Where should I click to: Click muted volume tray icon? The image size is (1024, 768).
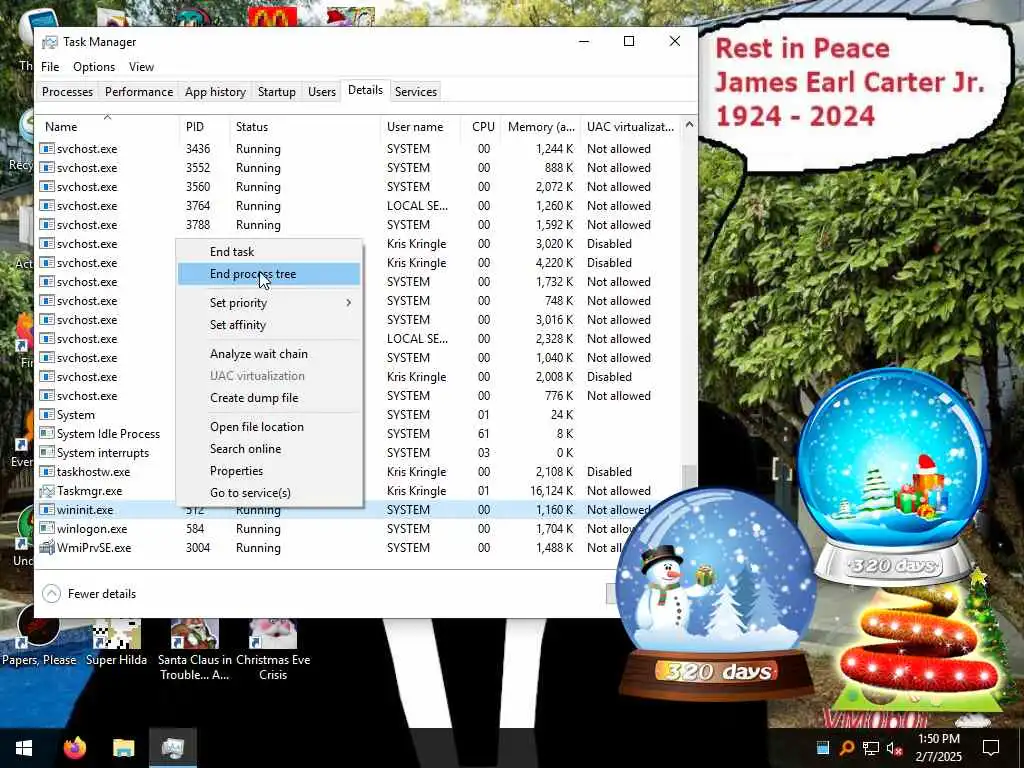coord(894,748)
